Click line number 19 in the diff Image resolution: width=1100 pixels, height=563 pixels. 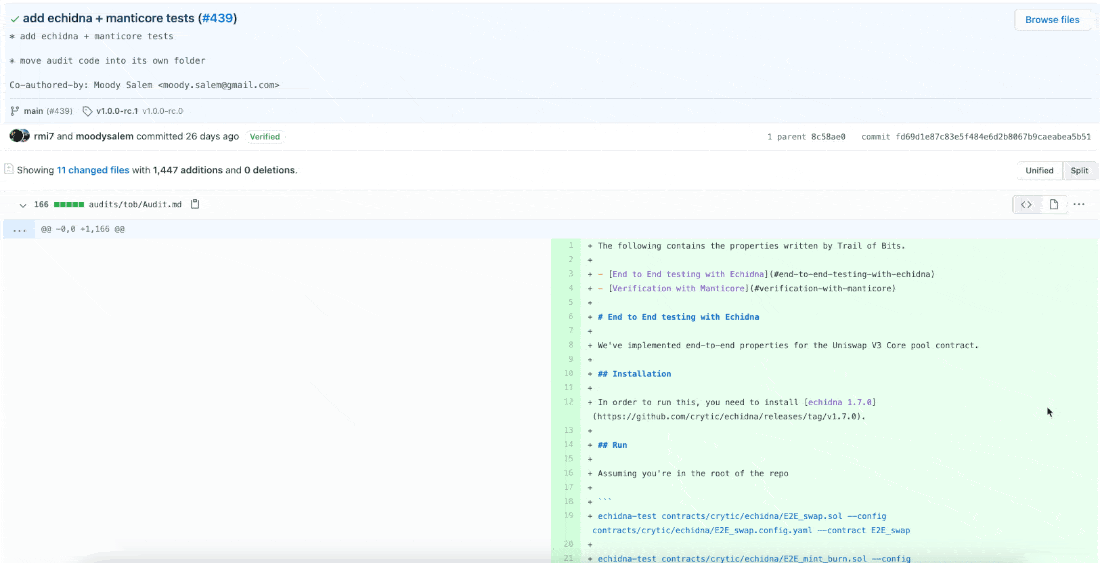[570, 515]
